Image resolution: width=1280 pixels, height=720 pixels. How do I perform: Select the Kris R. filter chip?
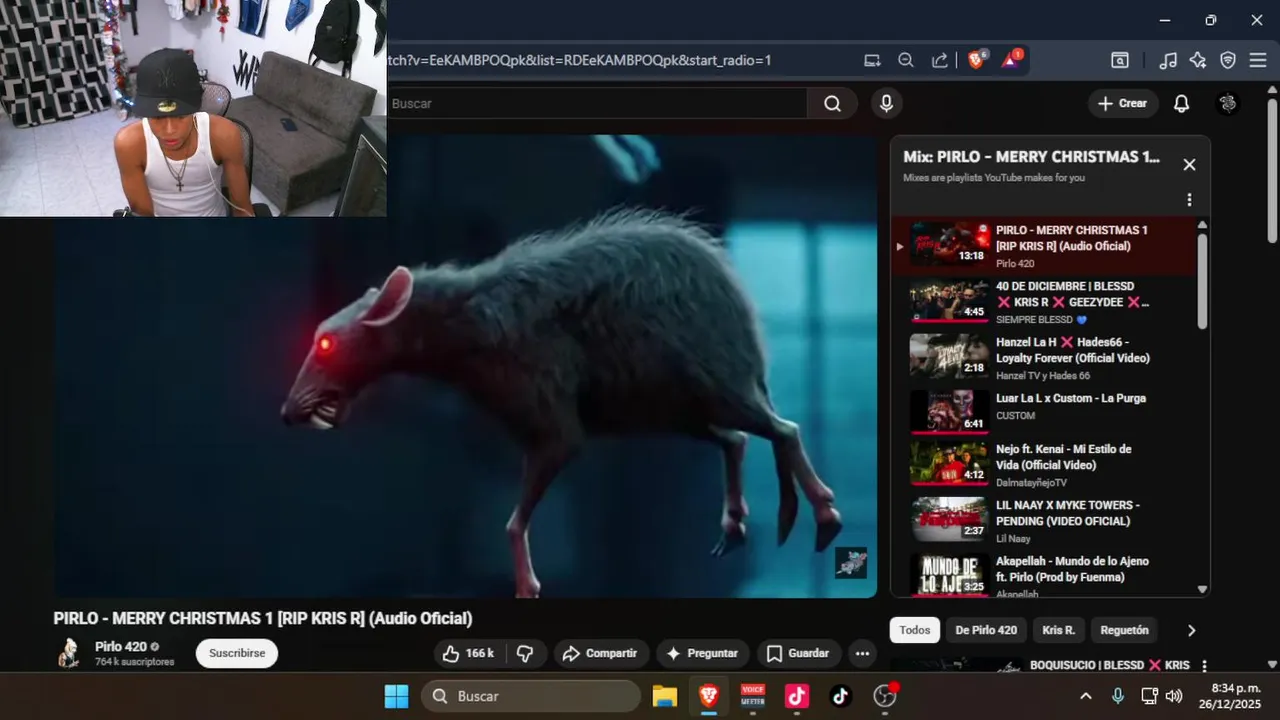[x=1058, y=630]
